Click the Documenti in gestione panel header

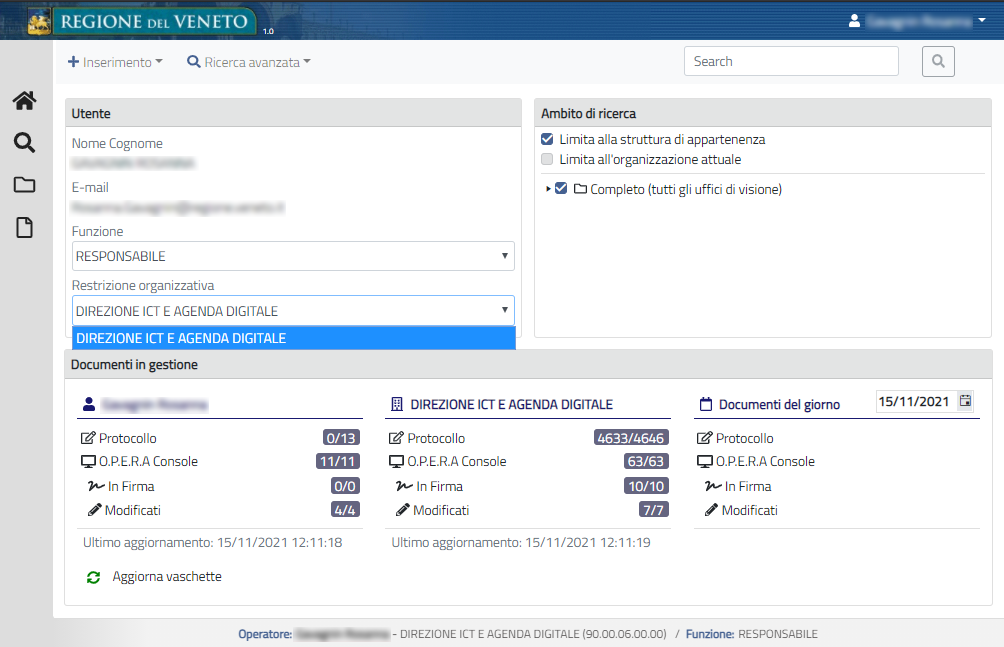528,364
